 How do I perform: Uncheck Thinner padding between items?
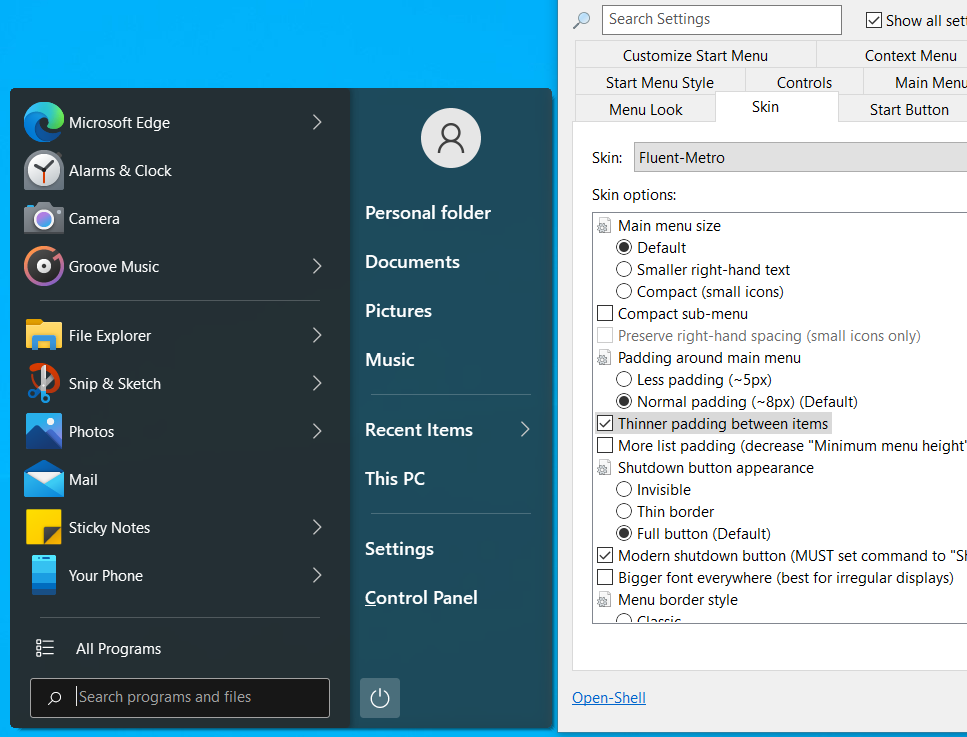(605, 424)
